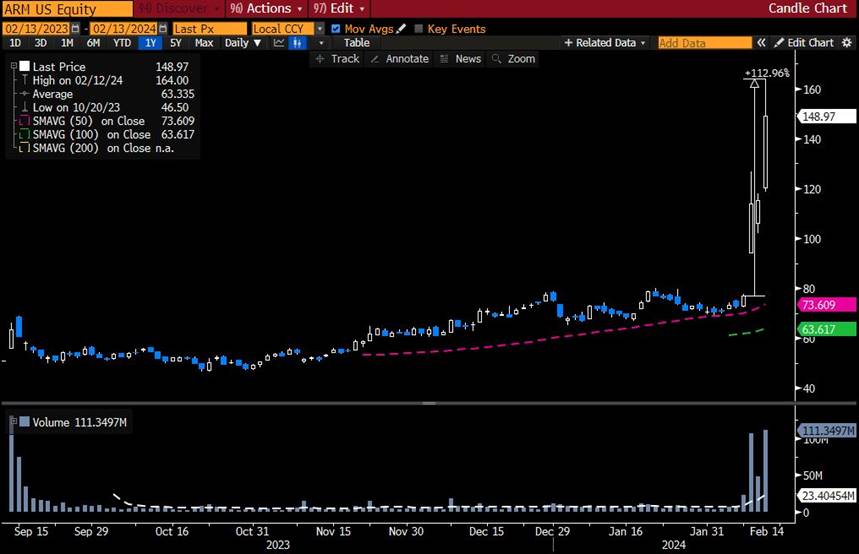Click the end date field 02/13/2024
Viewport: 859px width, 554px height.
point(124,28)
